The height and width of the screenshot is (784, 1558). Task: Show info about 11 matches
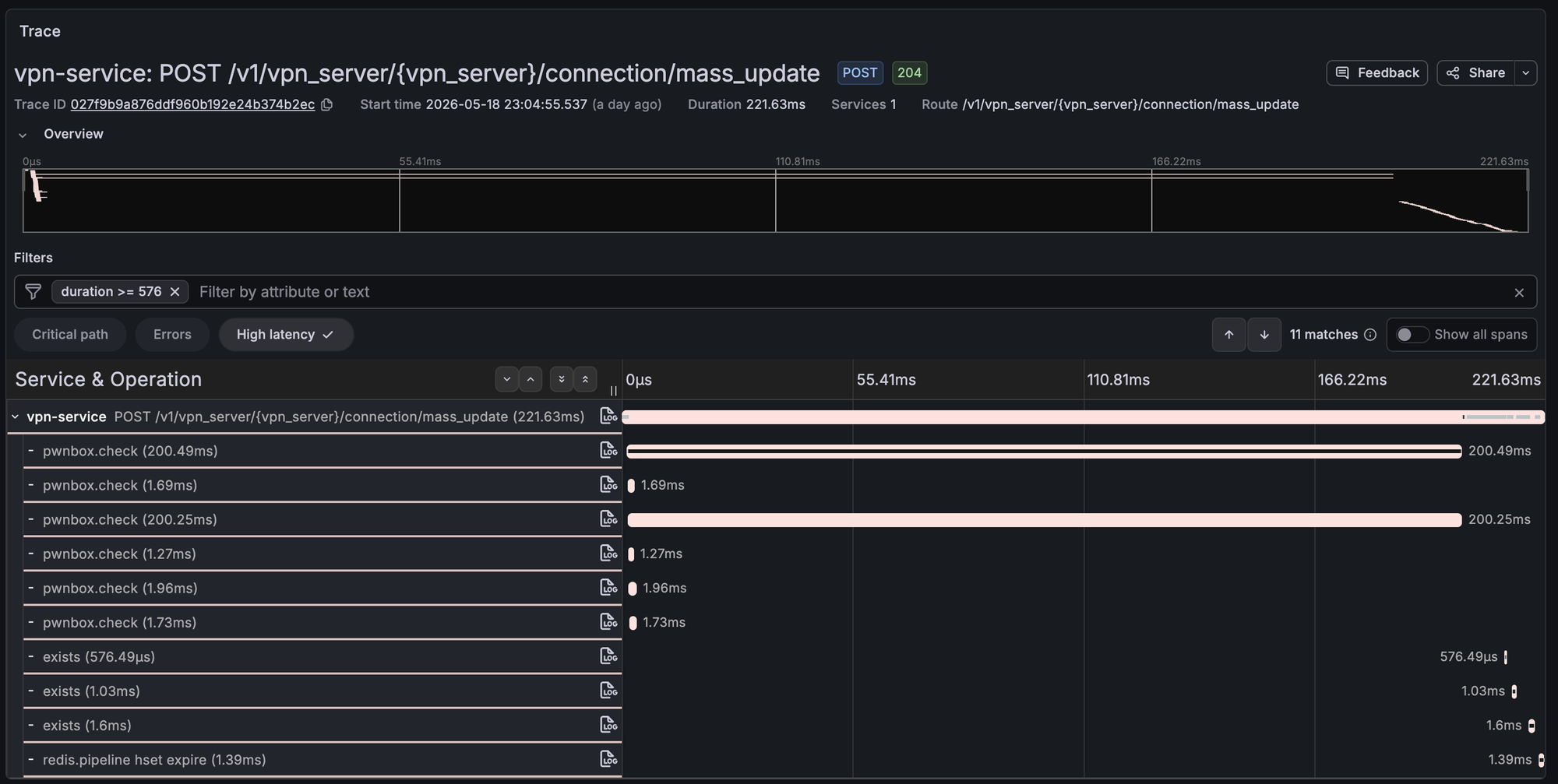pos(1370,335)
